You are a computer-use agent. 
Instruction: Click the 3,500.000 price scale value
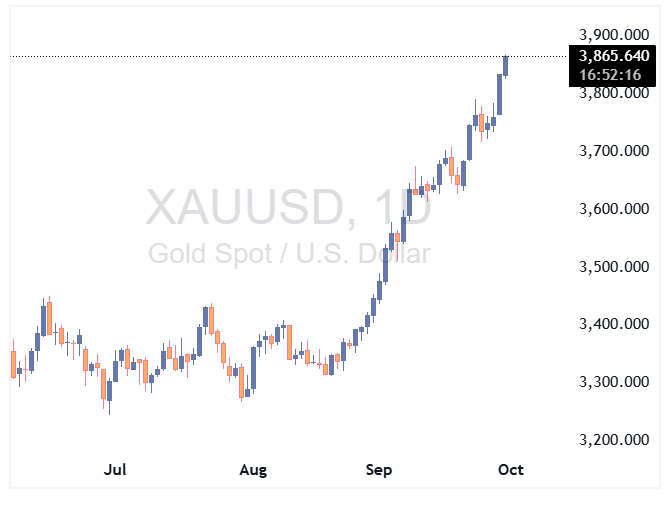tap(613, 267)
